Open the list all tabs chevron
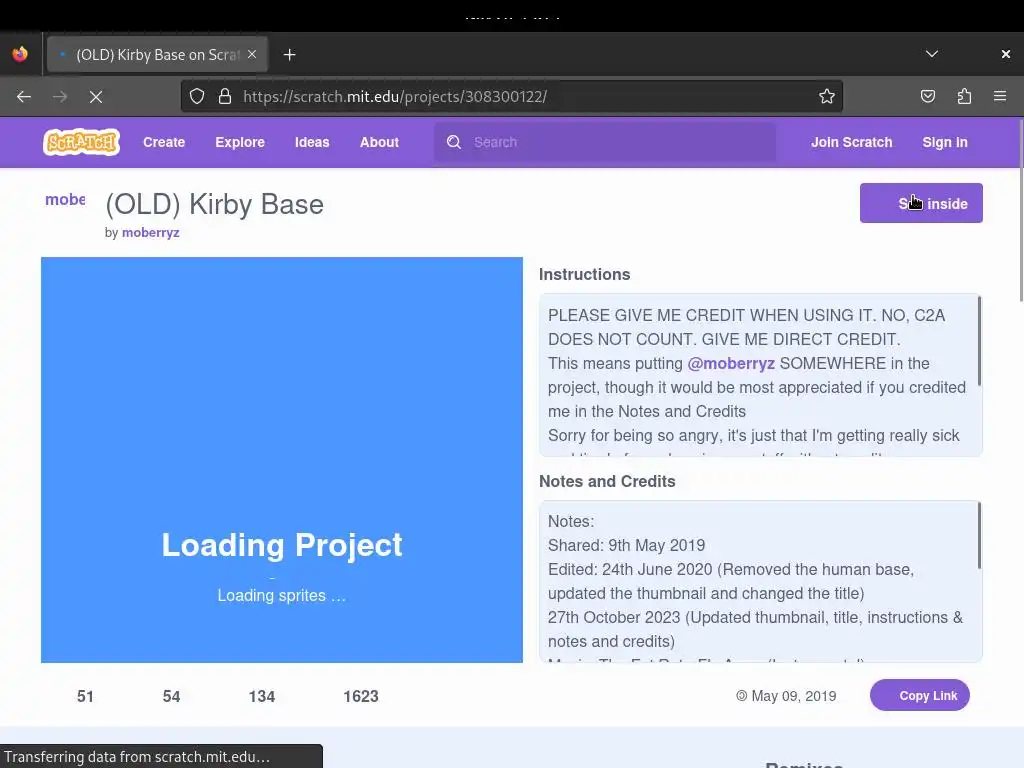The width and height of the screenshot is (1024, 768). [932, 54]
